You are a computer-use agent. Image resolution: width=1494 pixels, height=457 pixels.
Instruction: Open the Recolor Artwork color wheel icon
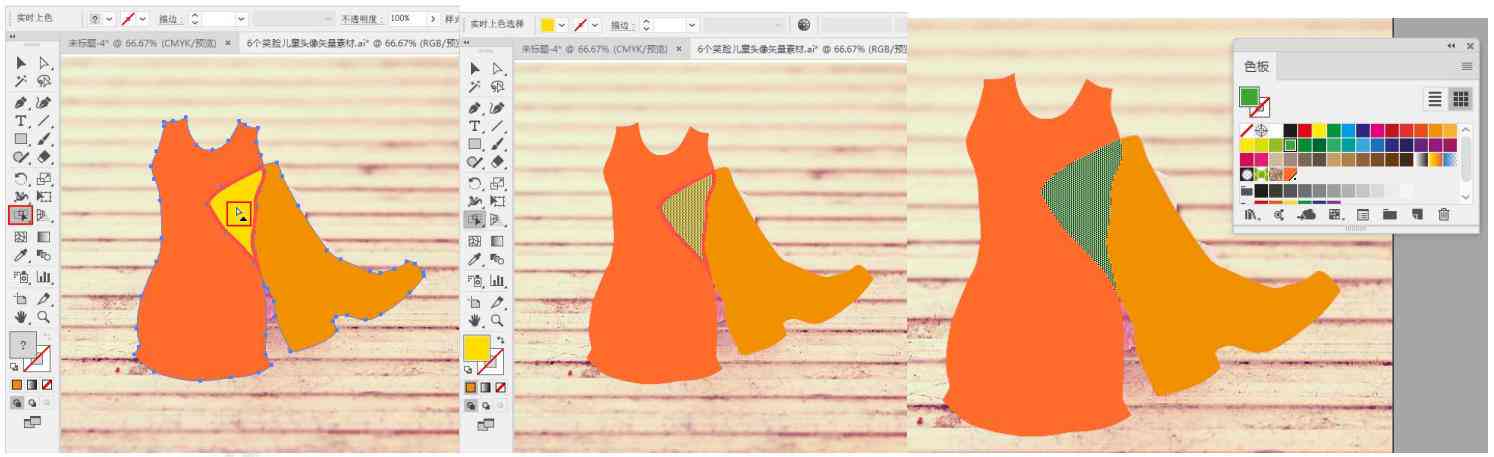pos(804,24)
